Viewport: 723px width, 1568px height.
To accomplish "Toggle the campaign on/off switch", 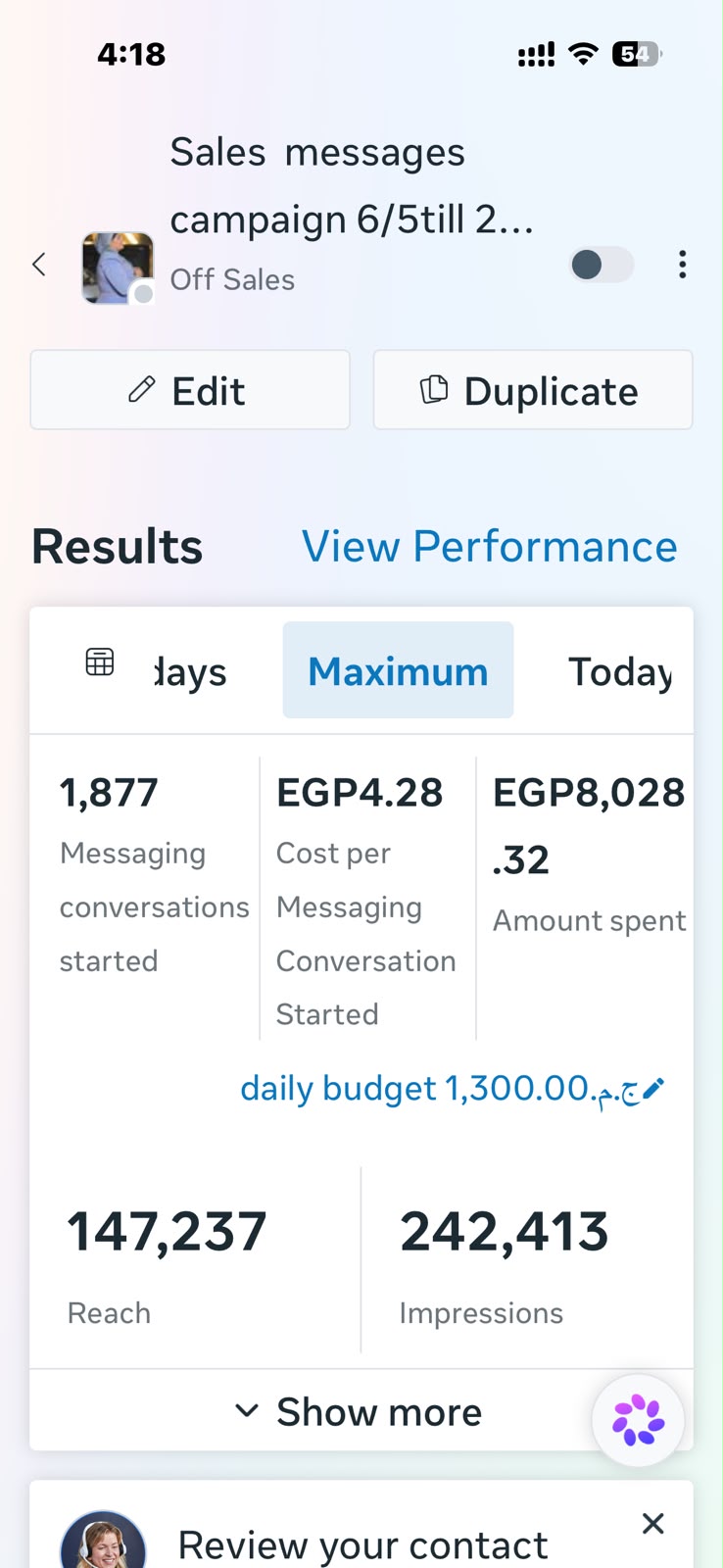I will click(x=602, y=265).
